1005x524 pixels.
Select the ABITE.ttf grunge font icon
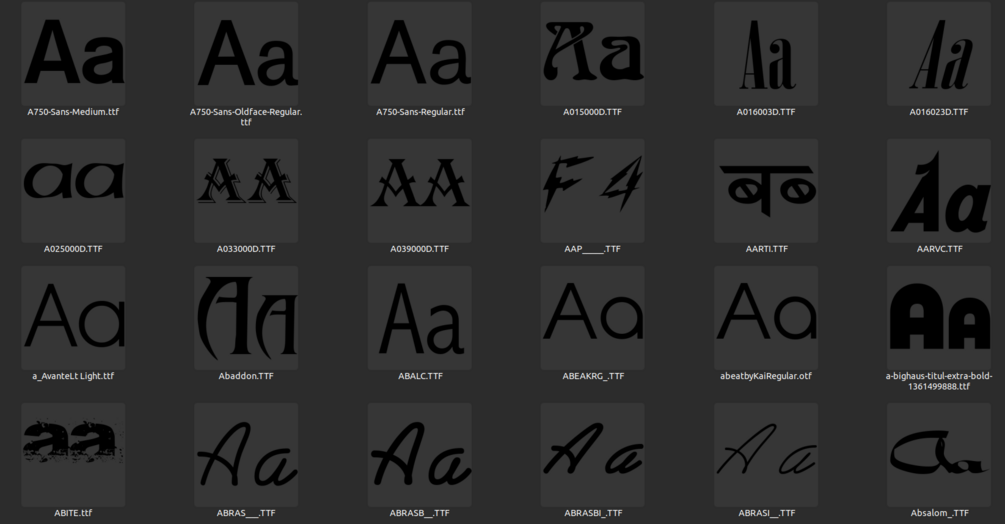tap(73, 455)
